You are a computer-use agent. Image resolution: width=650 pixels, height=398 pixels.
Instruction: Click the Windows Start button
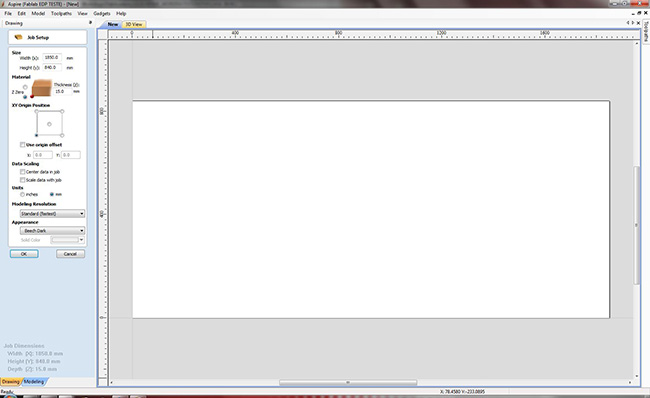pos(10,396)
